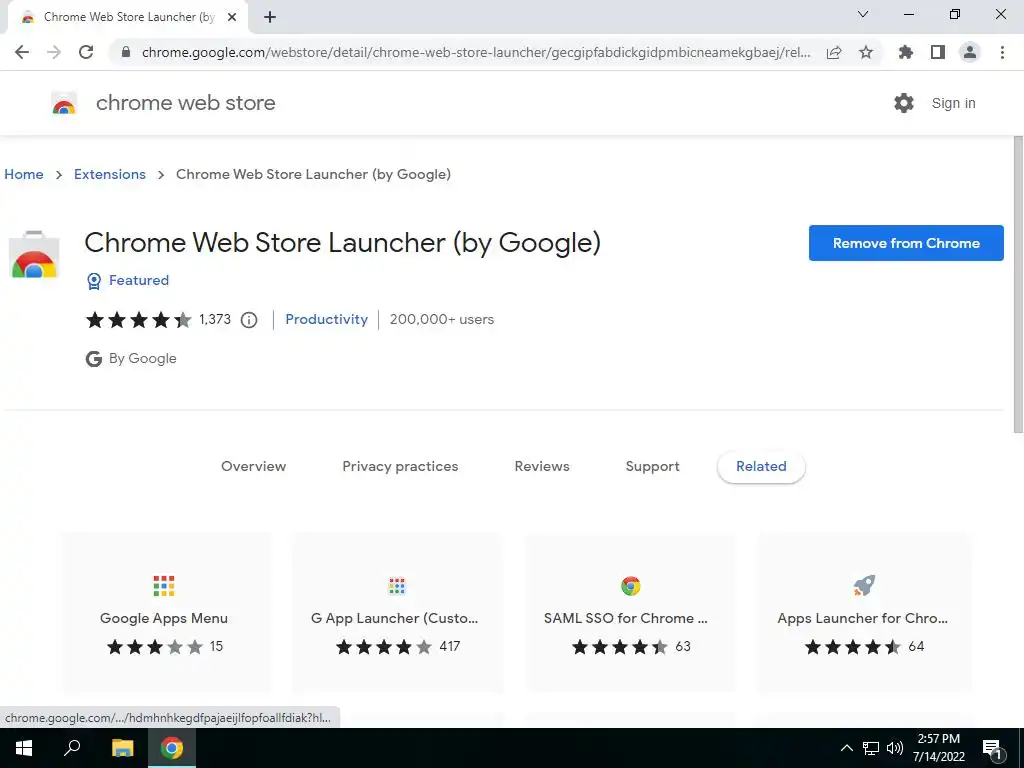Open the Apps Launcher for Chro... title
The height and width of the screenshot is (768, 1024).
863,618
